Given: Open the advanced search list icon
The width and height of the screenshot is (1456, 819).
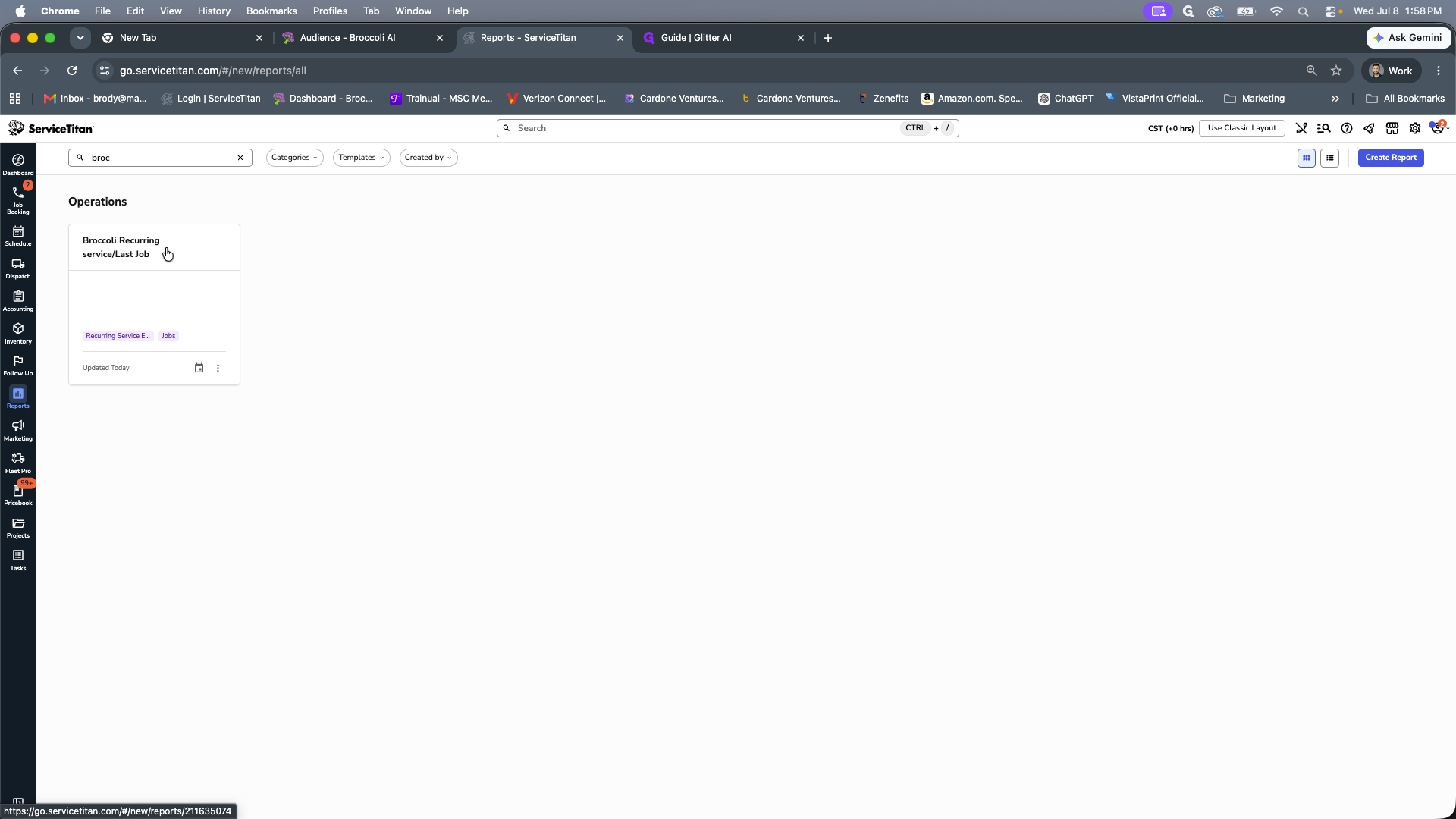Looking at the screenshot, I should click(1324, 128).
